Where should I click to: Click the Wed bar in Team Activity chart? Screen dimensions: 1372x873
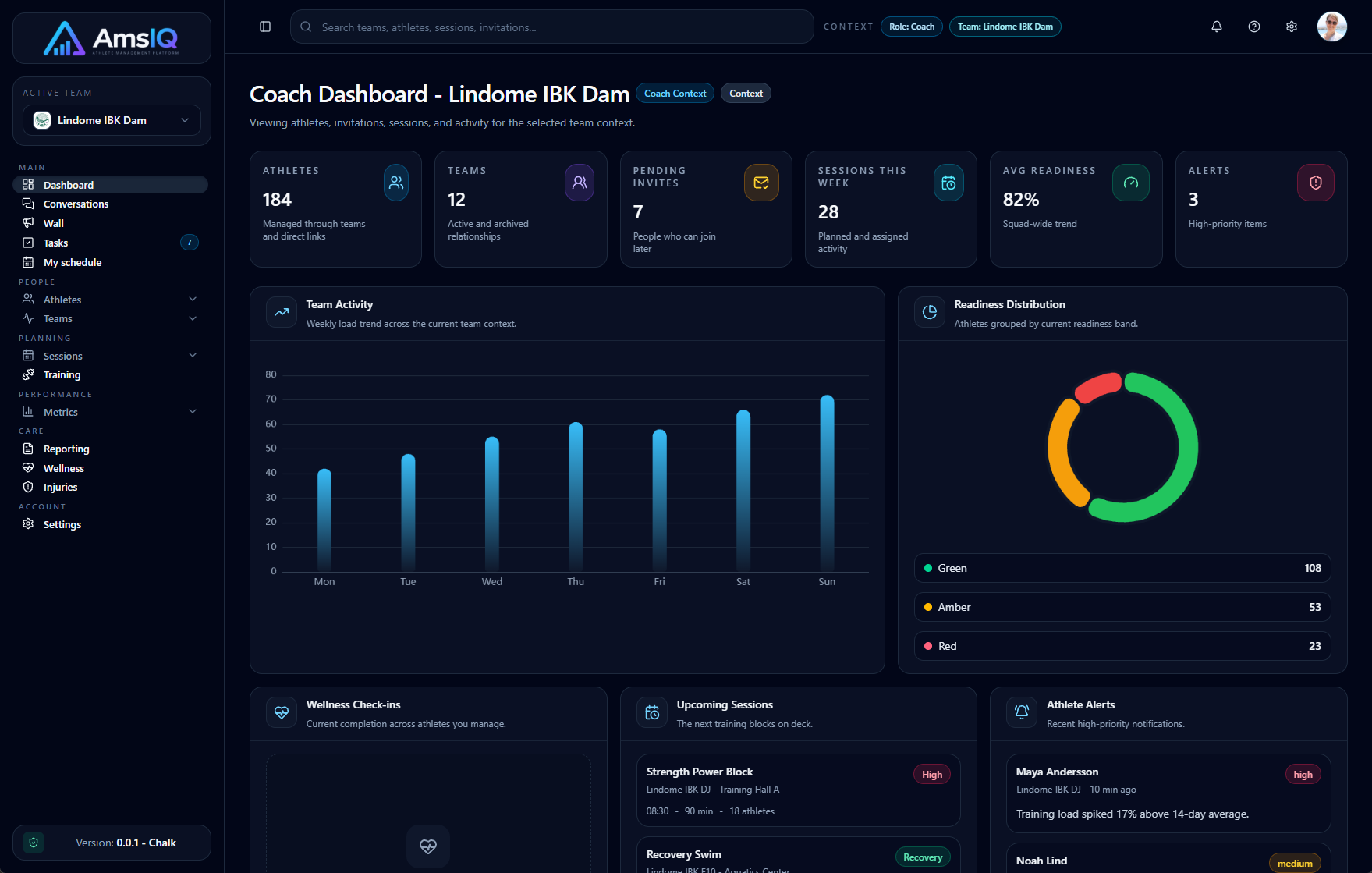coord(492,504)
